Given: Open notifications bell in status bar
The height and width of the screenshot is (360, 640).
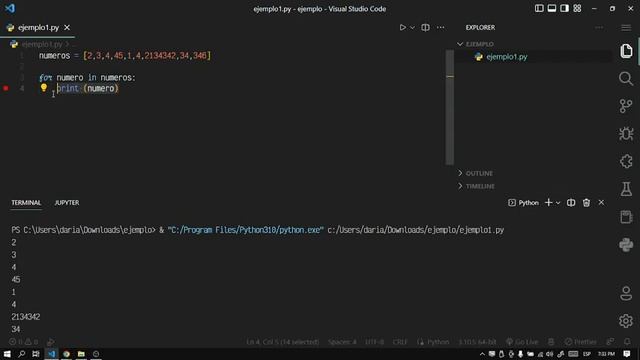Looking at the screenshot, I should 627,342.
